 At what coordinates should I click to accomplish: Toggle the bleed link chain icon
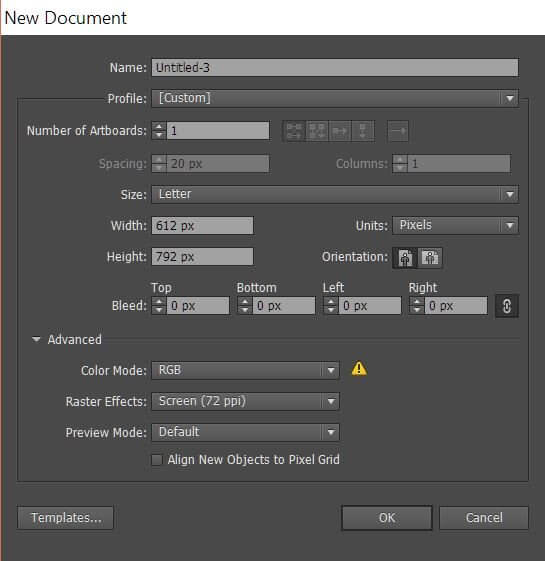(x=507, y=306)
